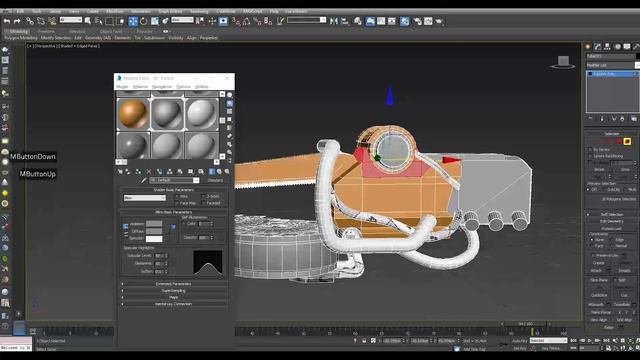Open the material name dropdown

click(x=174, y=180)
